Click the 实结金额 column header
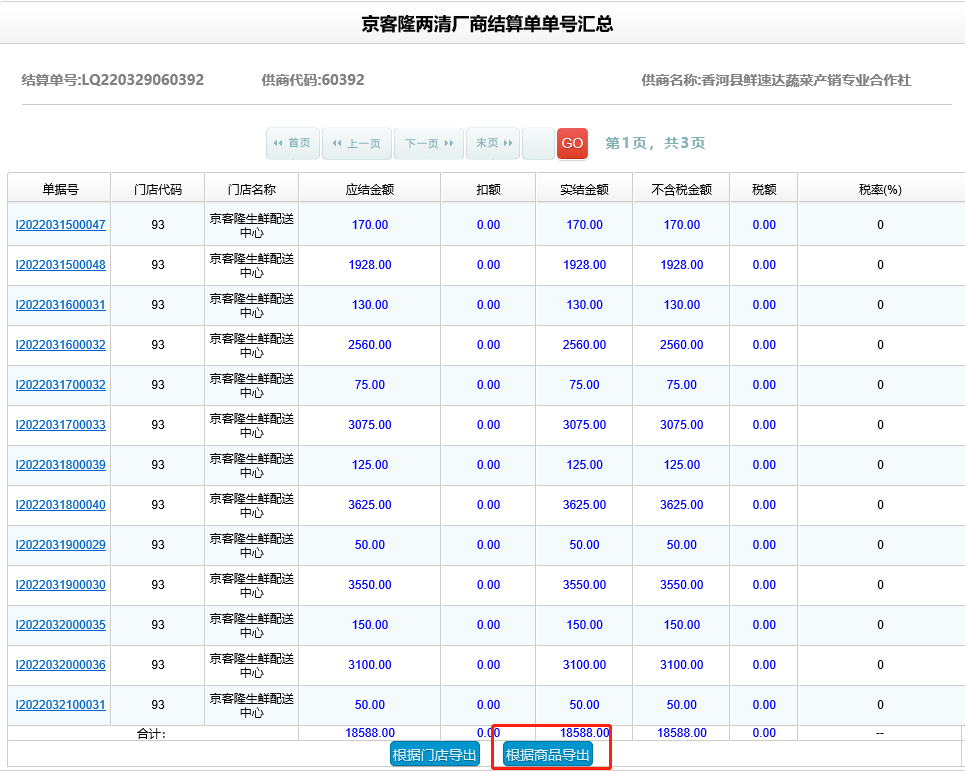The width and height of the screenshot is (965, 771). [585, 190]
